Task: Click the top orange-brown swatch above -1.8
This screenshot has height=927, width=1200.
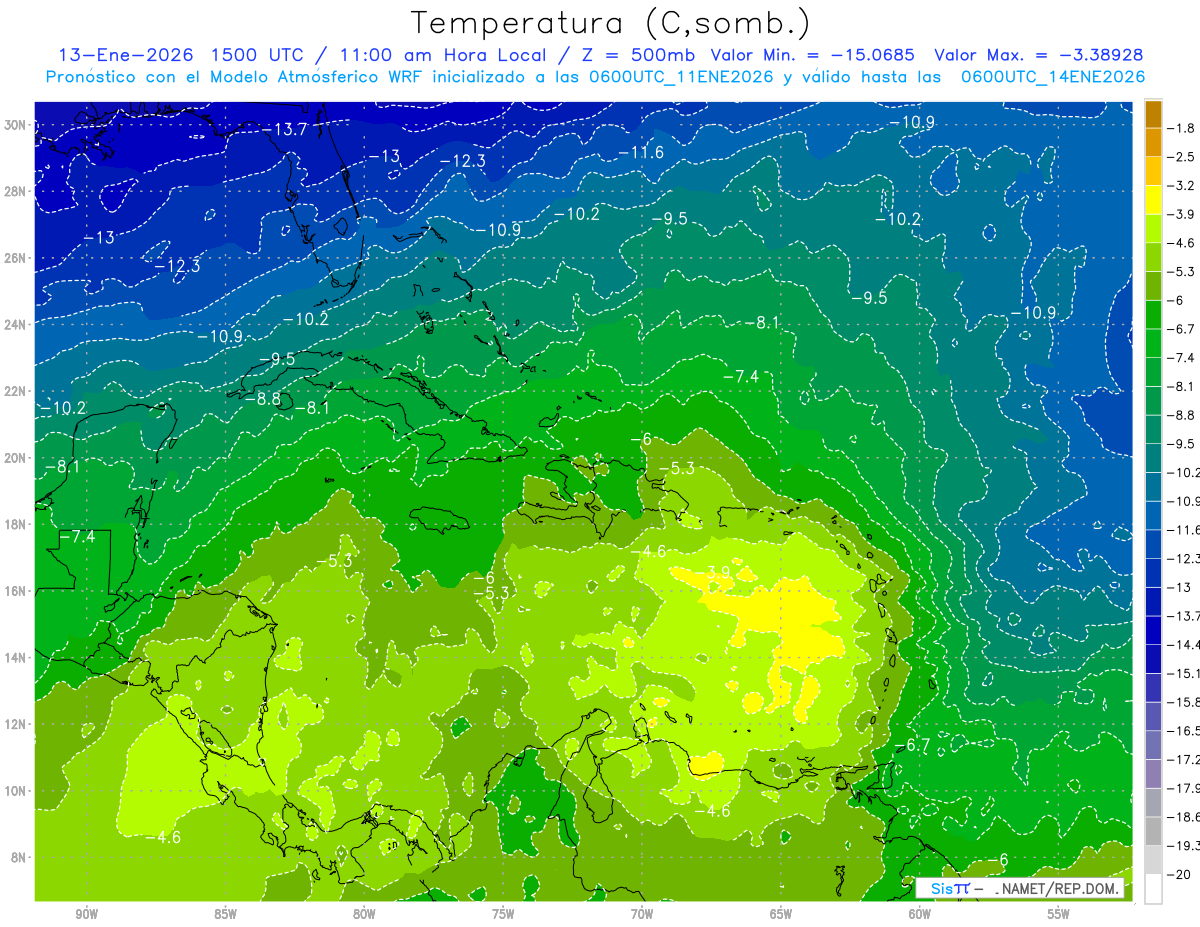Action: point(1153,114)
